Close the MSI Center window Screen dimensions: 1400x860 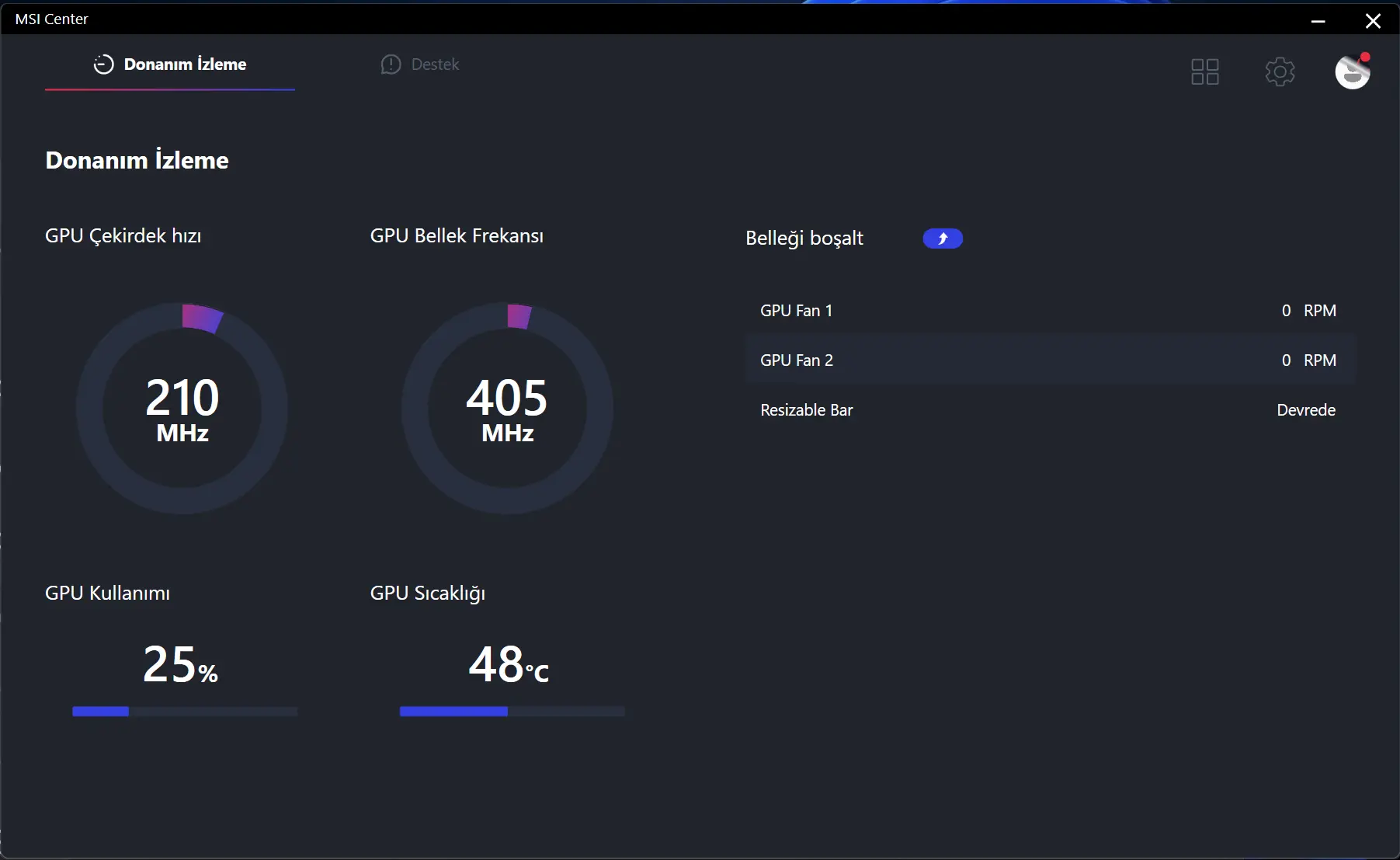pos(1373,21)
